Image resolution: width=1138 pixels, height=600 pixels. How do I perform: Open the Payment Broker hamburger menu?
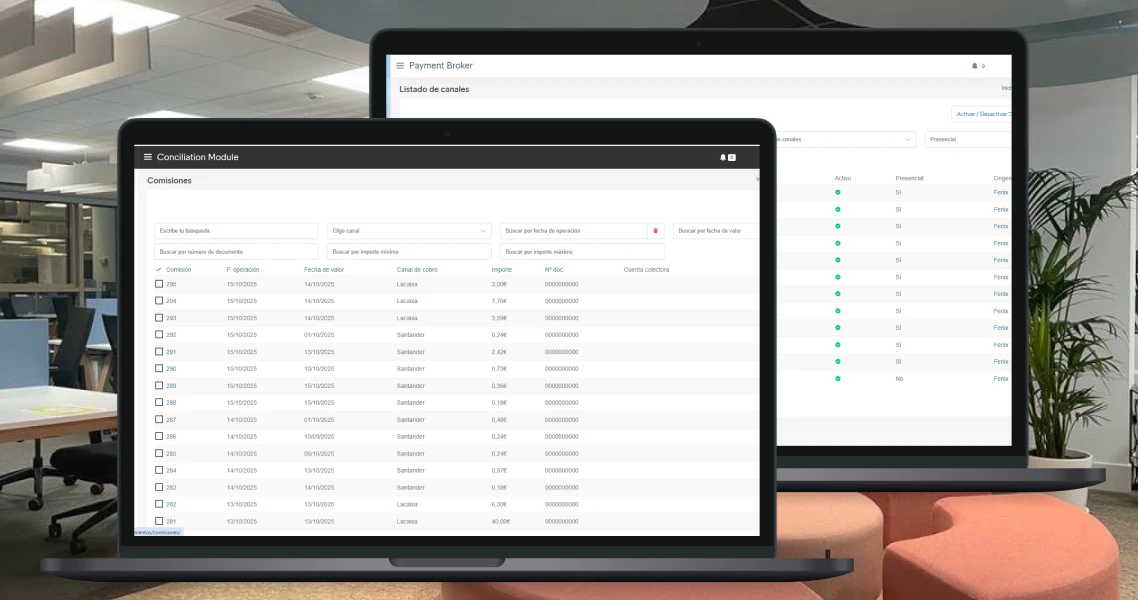pos(400,66)
